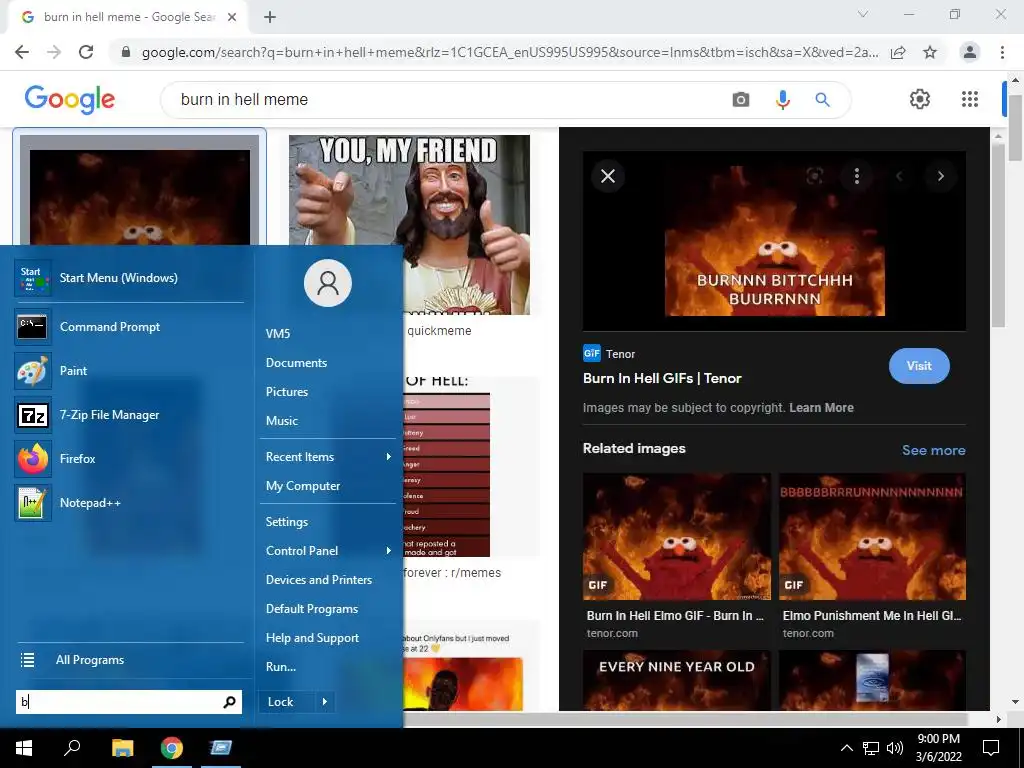
Task: Click the Chrome taskbar icon
Action: [172, 748]
